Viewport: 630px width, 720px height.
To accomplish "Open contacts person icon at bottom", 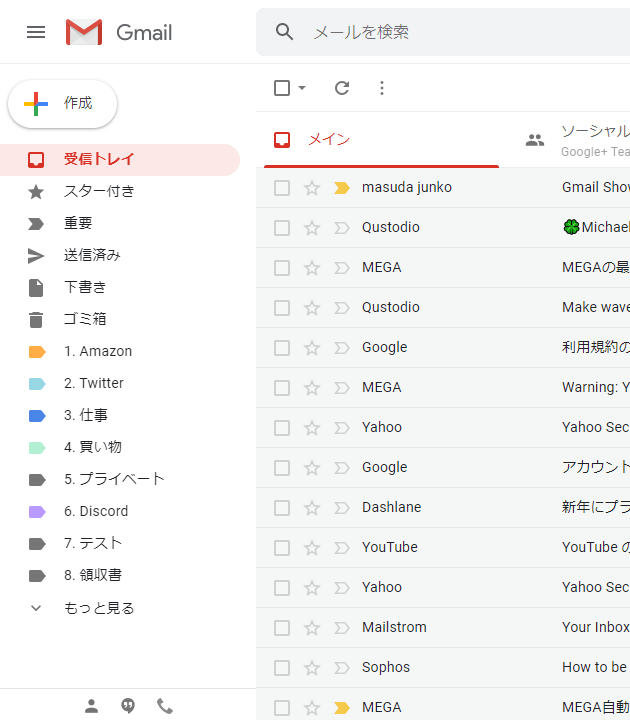I will pyautogui.click(x=91, y=706).
